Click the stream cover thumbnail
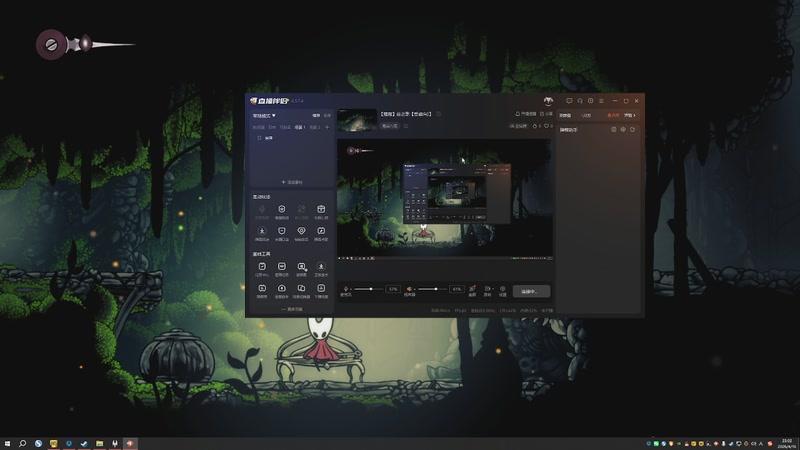The height and width of the screenshot is (450, 800). point(357,120)
